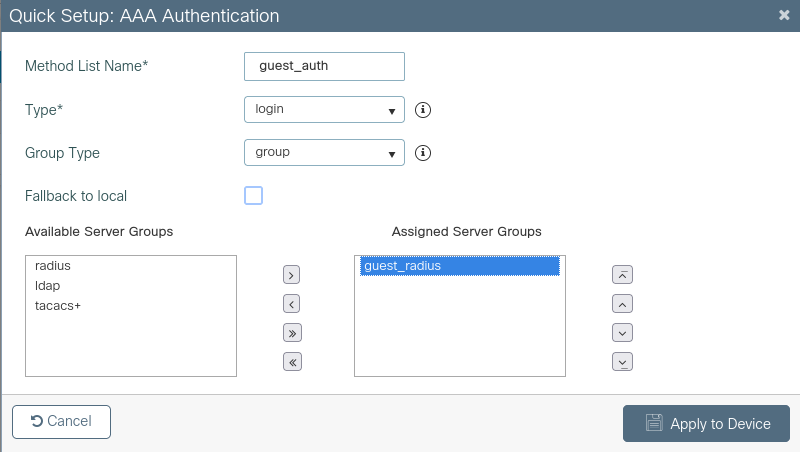Click the Method List Name input field
800x452 pixels.
pos(324,66)
